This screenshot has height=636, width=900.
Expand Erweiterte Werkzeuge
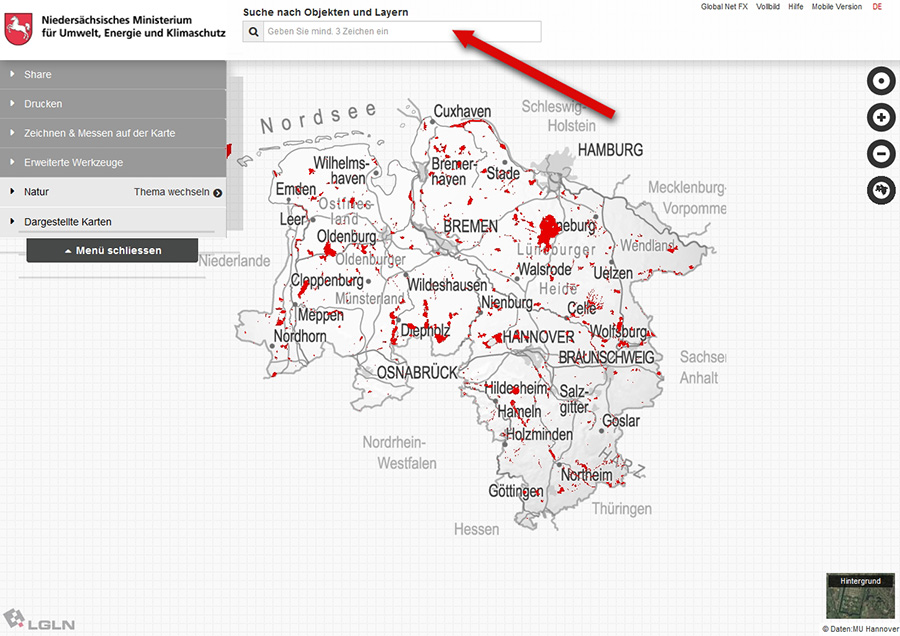tap(73, 162)
